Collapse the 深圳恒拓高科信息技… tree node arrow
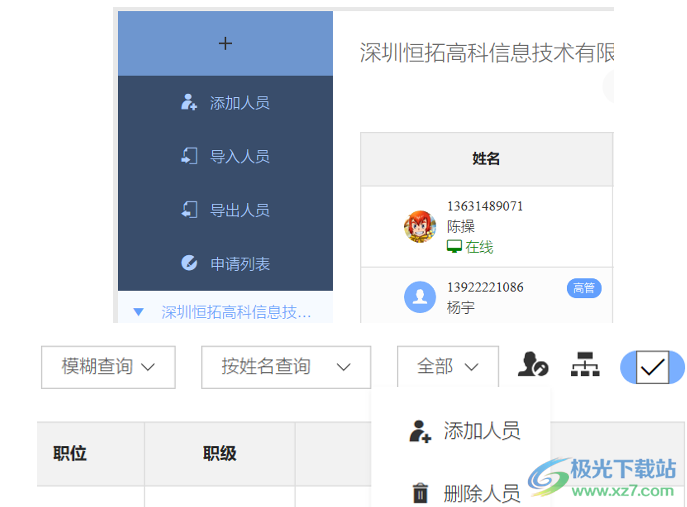The height and width of the screenshot is (507, 687). (138, 312)
